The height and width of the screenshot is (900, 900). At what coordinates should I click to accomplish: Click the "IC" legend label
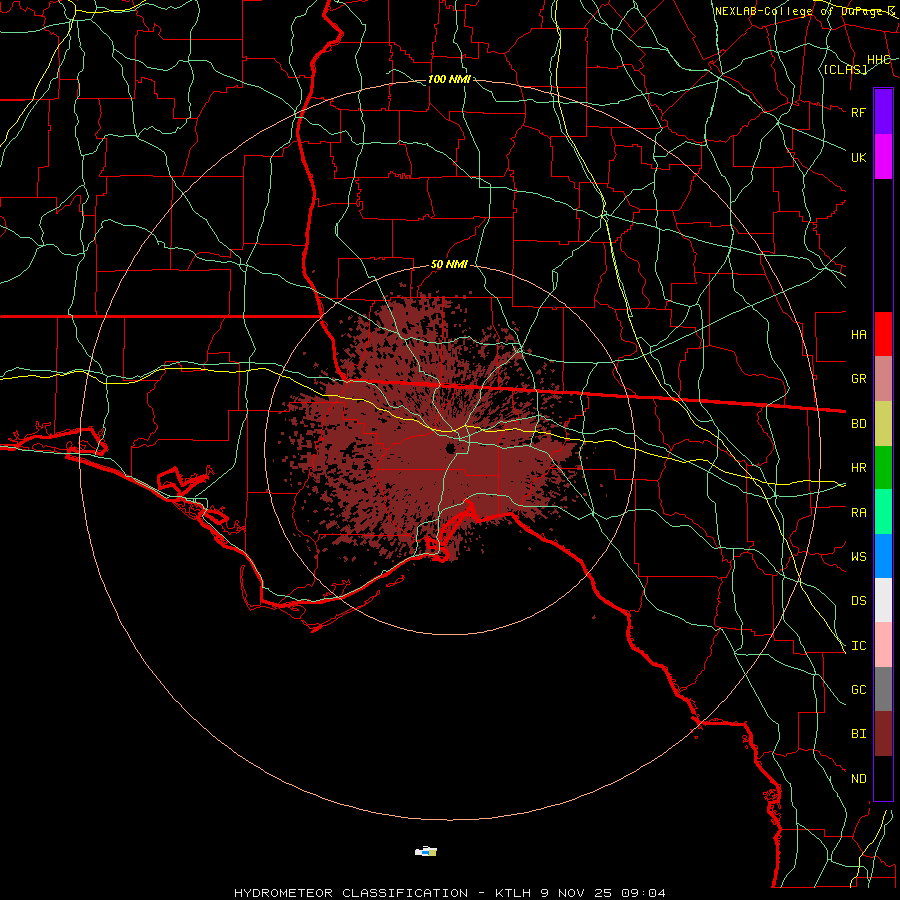click(858, 646)
